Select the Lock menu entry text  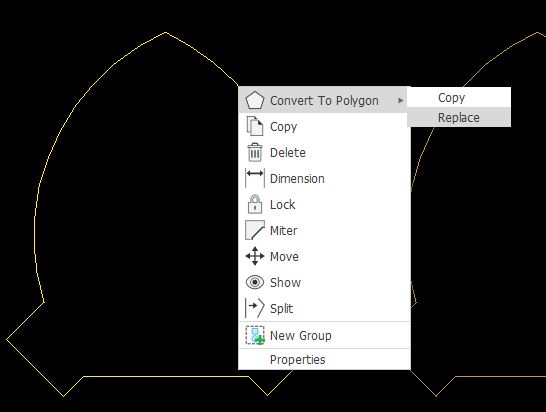coord(282,204)
